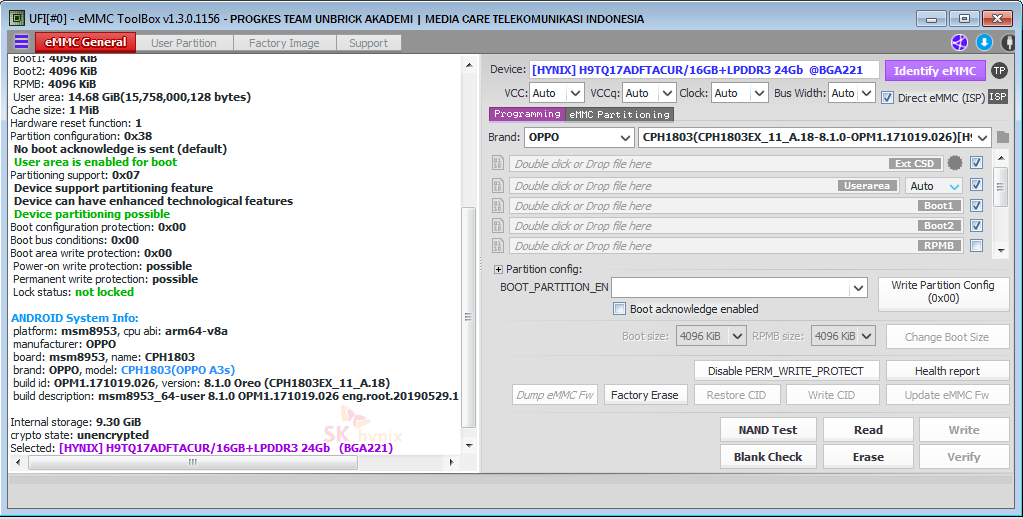Image resolution: width=1023 pixels, height=519 pixels.
Task: Open the firmware folder browse icon
Action: (x=1003, y=137)
